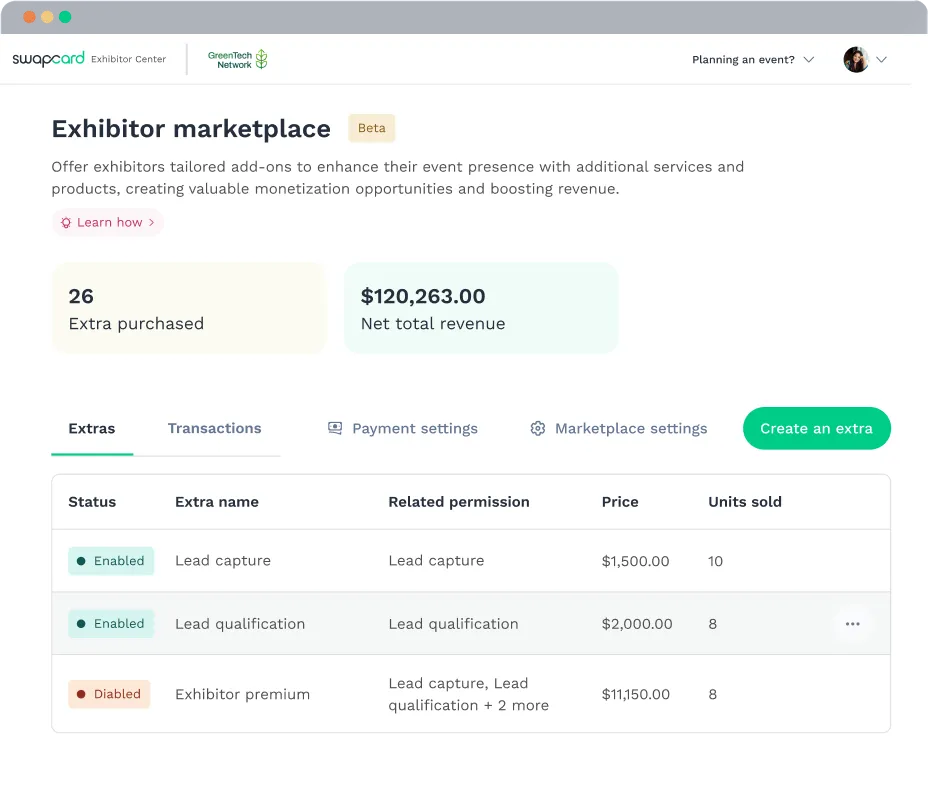Select the Net total revenue card
The image size is (928, 796).
pyautogui.click(x=480, y=307)
